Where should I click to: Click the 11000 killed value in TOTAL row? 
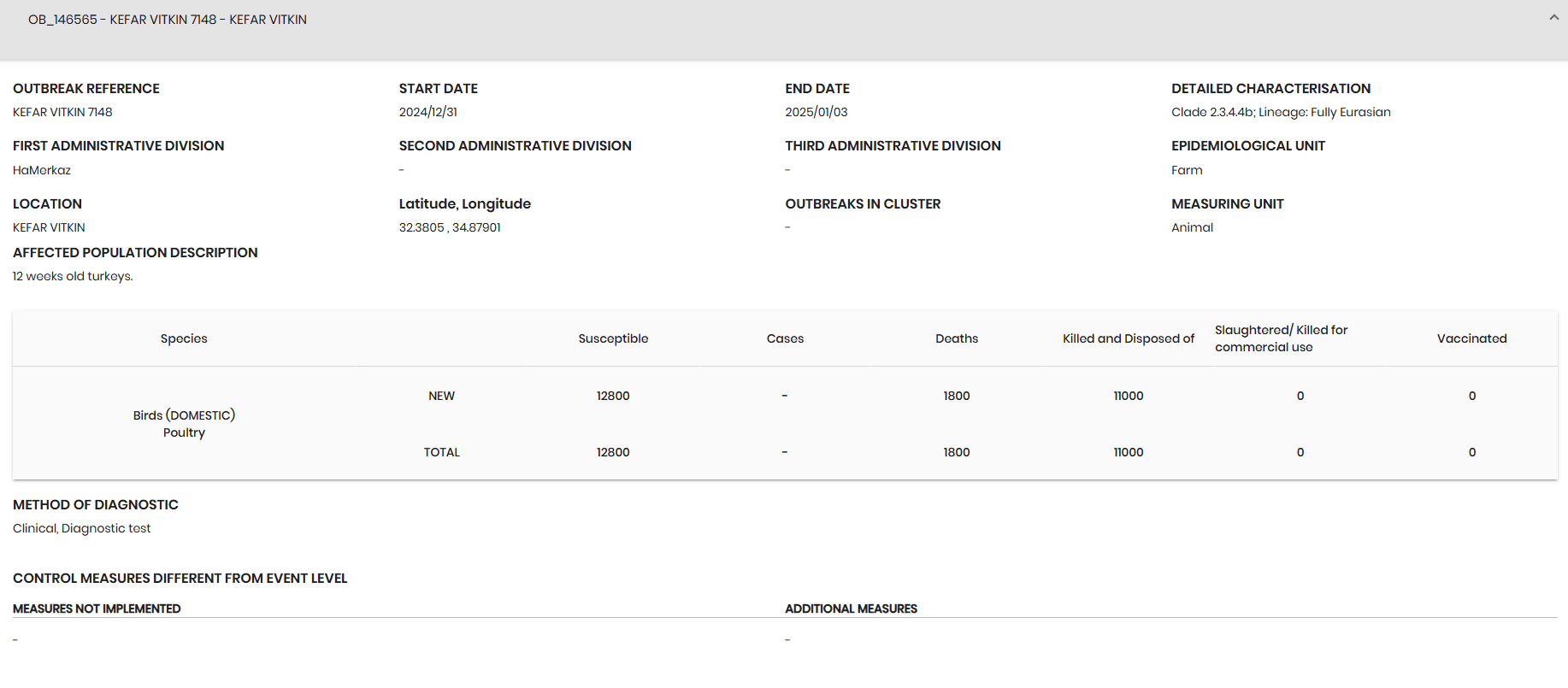tap(1129, 452)
